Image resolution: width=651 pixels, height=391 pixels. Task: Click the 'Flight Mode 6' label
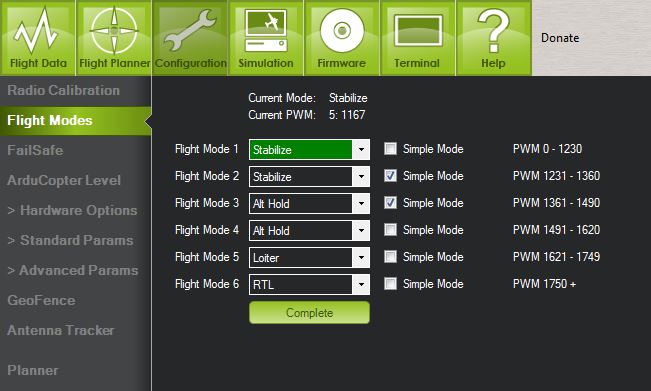click(207, 283)
